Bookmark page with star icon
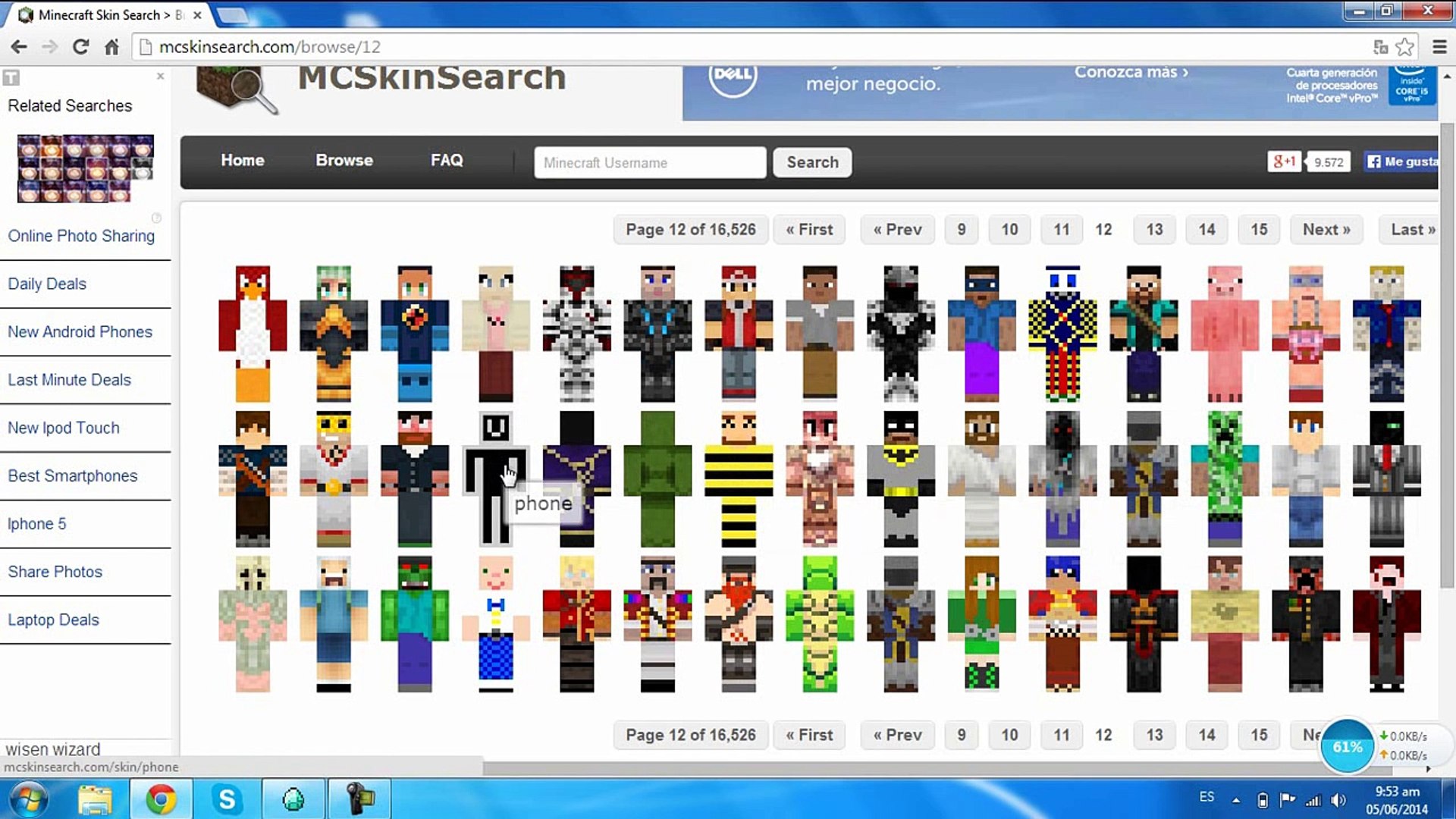This screenshot has height=819, width=1456. [x=1404, y=47]
